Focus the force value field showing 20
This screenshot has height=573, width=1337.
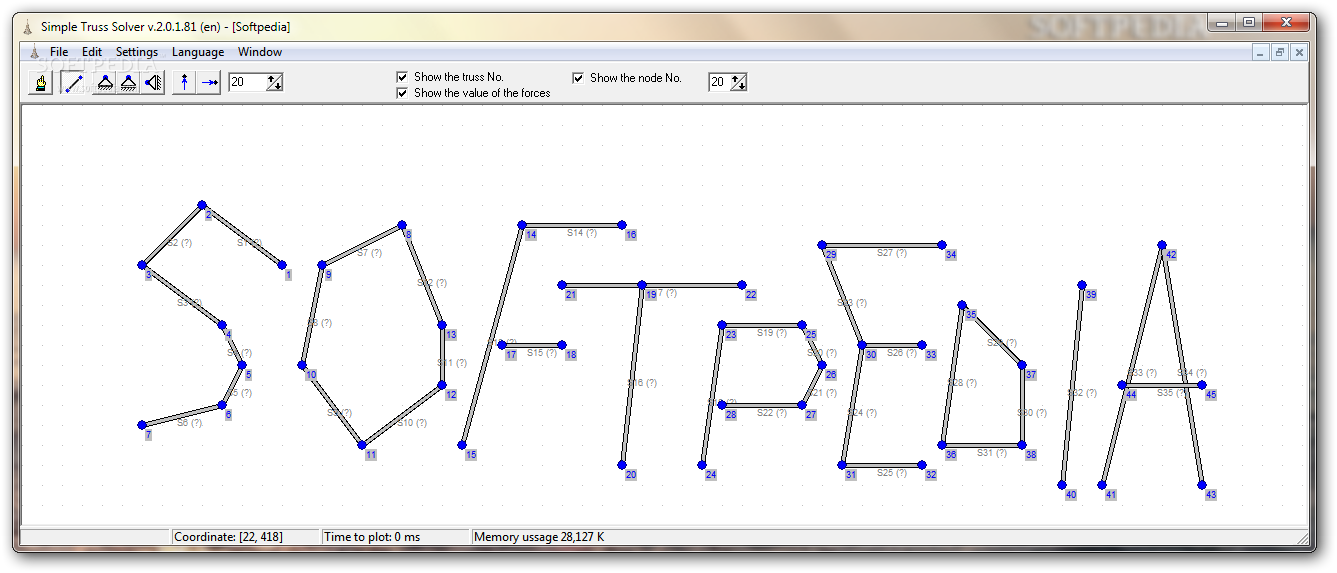point(247,82)
